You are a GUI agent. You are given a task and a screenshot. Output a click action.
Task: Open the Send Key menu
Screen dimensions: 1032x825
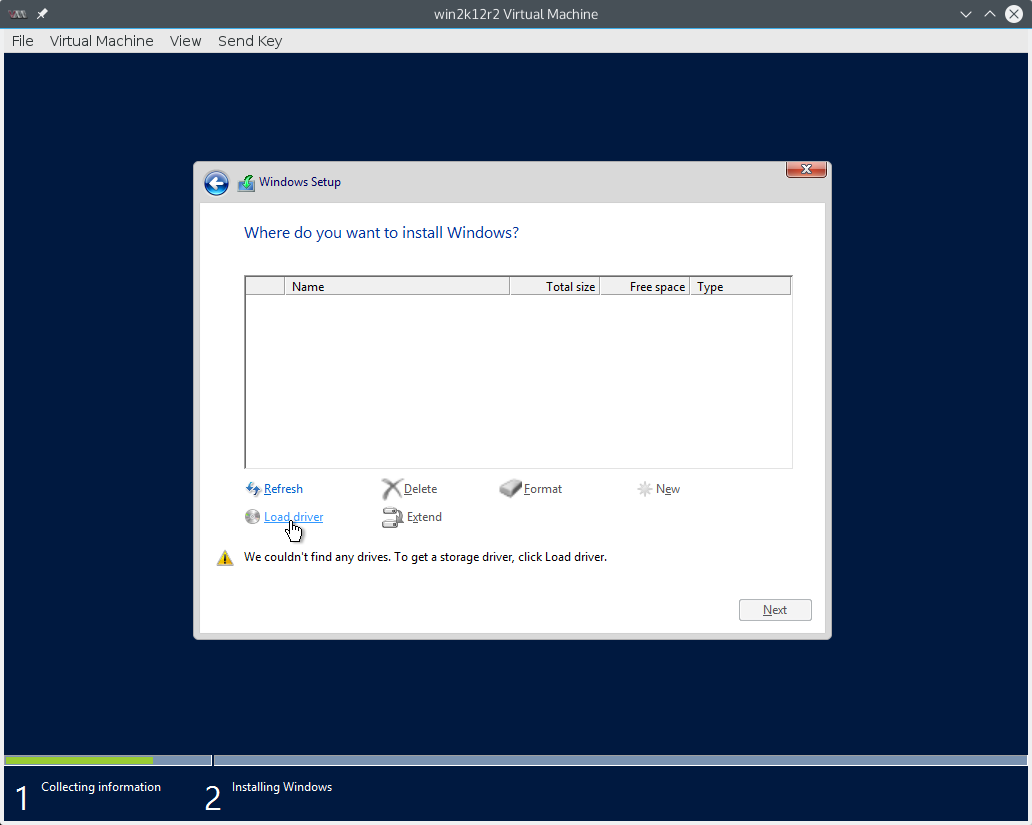point(249,41)
